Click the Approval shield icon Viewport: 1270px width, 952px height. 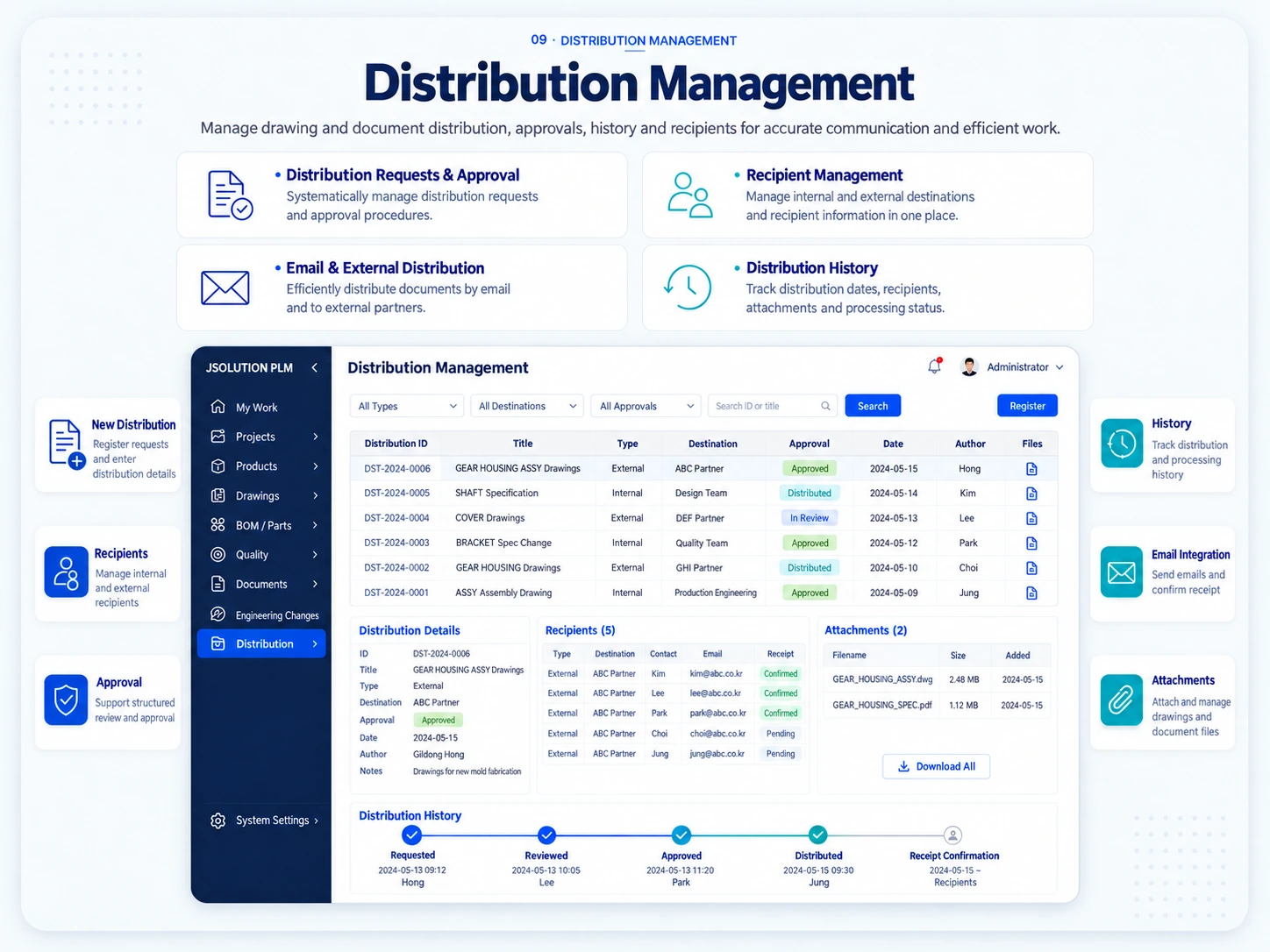pyautogui.click(x=66, y=700)
